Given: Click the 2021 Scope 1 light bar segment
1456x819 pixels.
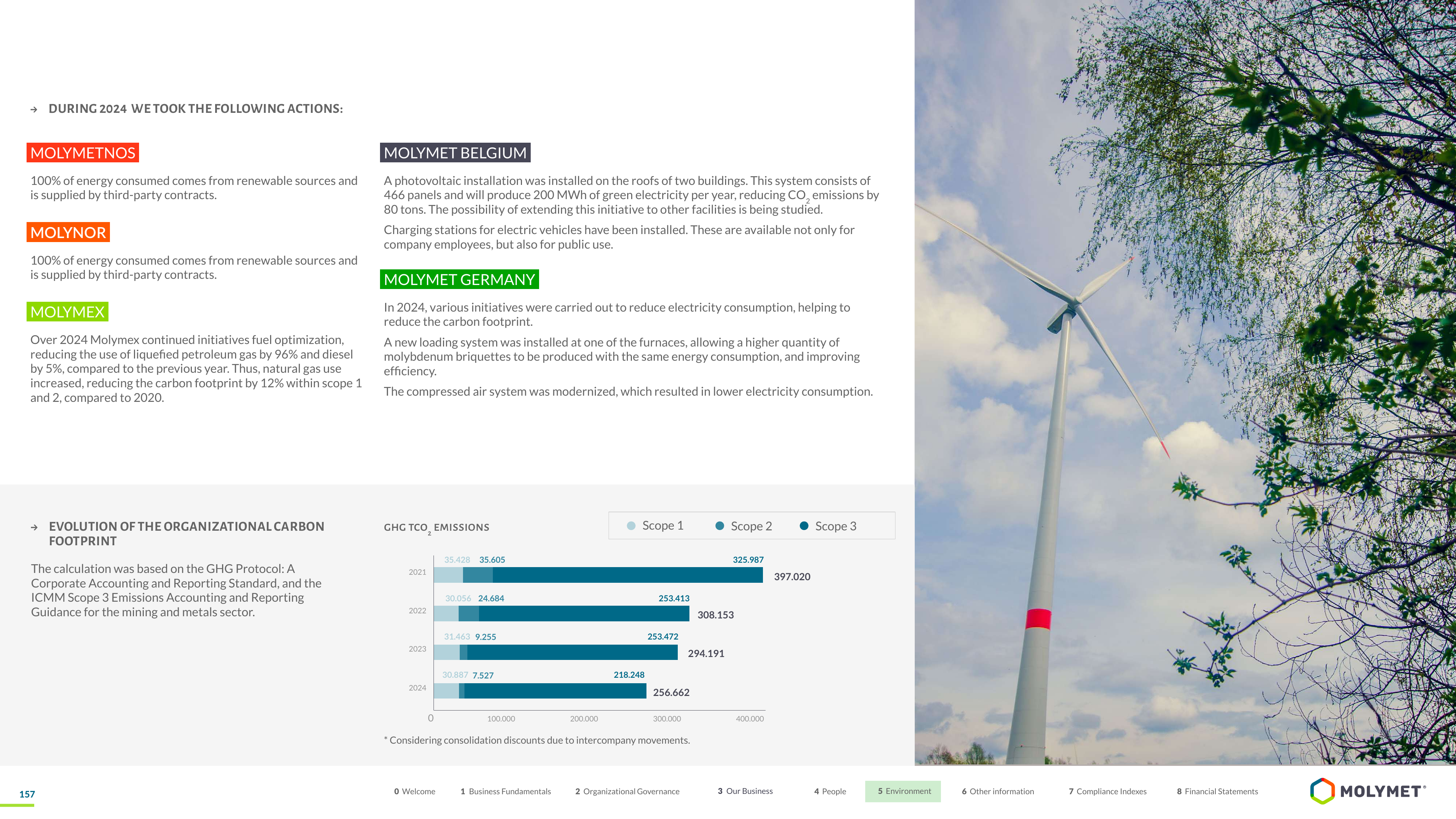Looking at the screenshot, I should coord(448,575).
